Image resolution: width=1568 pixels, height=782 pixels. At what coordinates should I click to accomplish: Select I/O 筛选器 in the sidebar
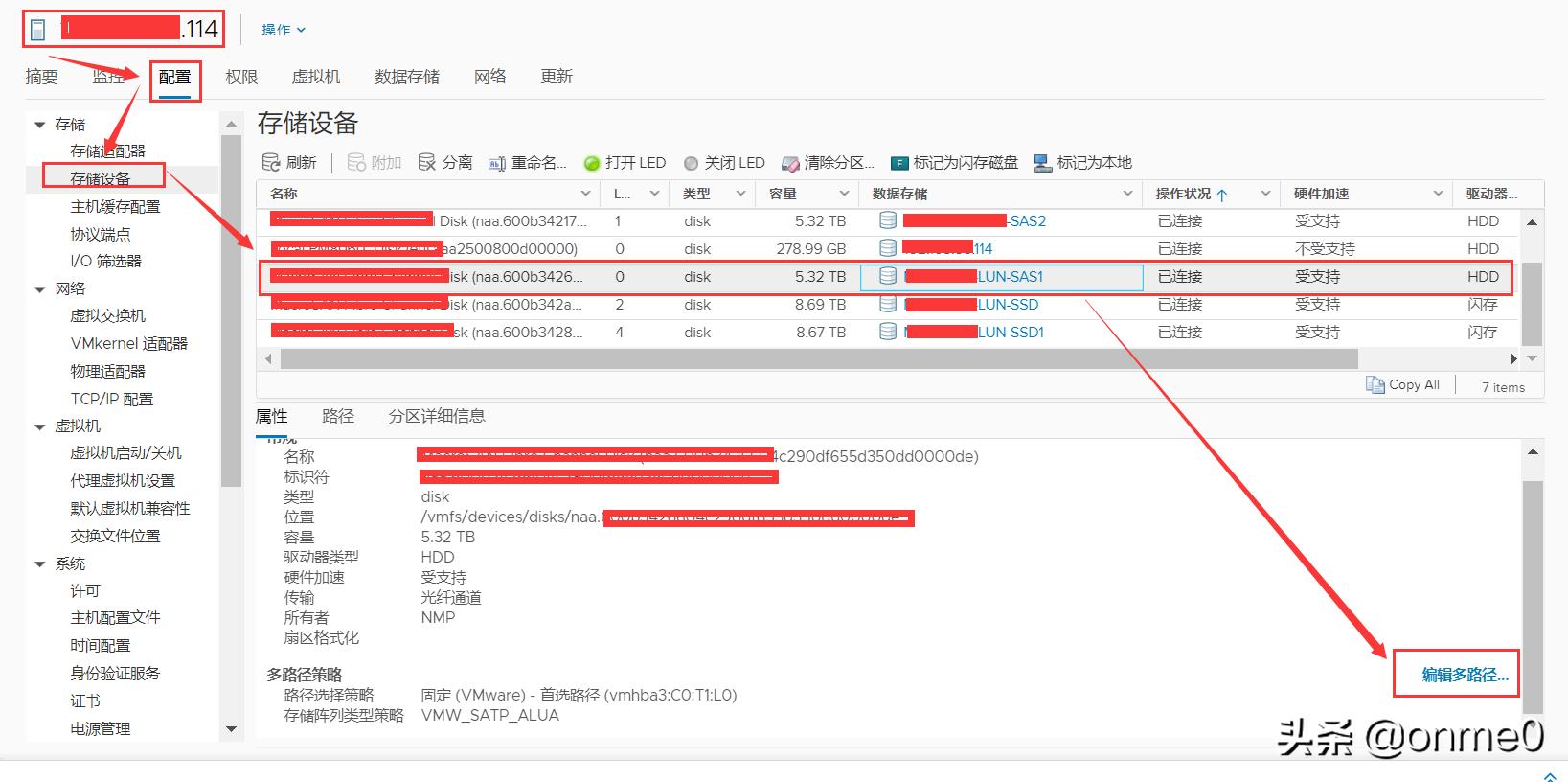click(x=105, y=261)
